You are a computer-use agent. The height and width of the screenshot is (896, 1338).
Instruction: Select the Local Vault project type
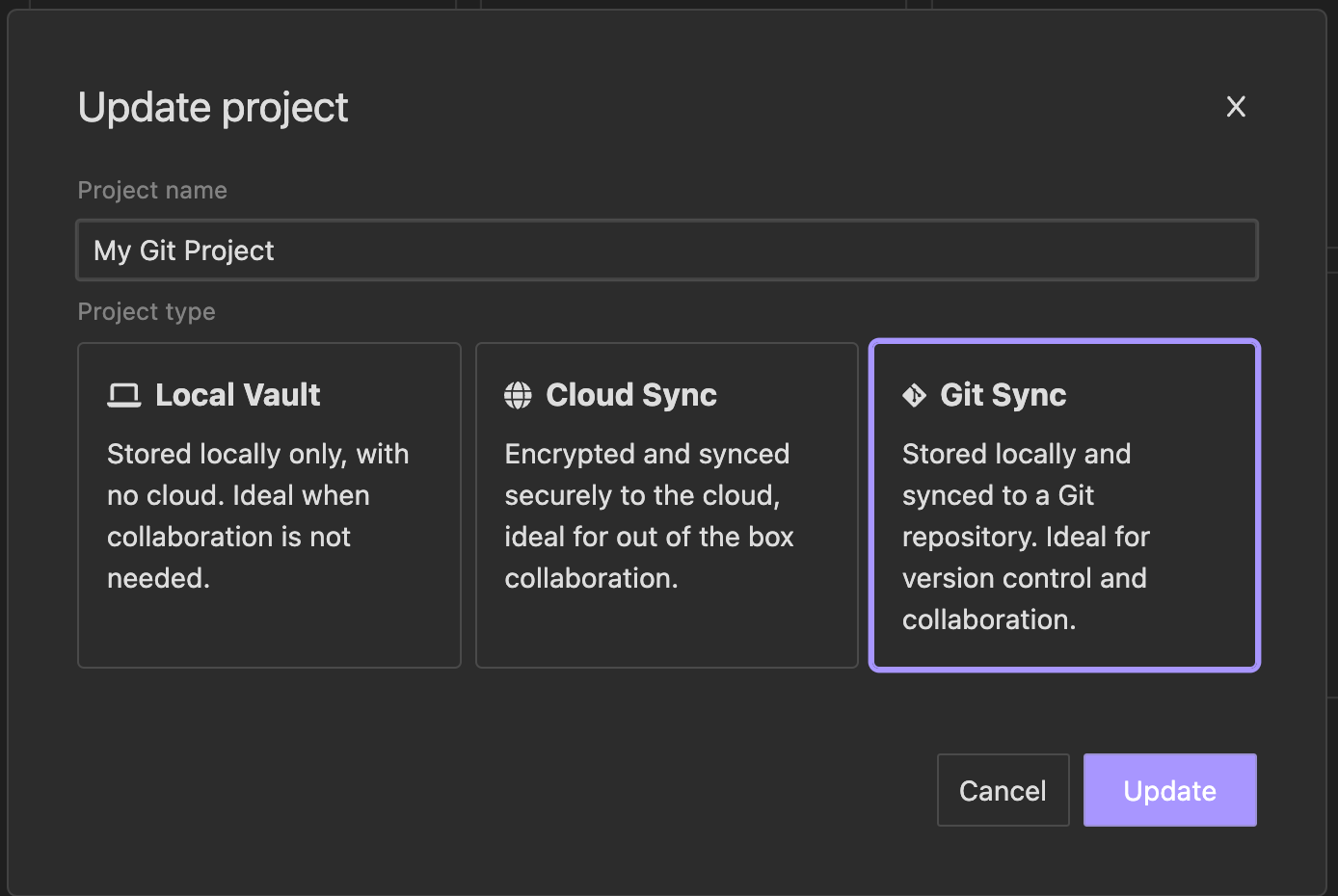tap(269, 506)
